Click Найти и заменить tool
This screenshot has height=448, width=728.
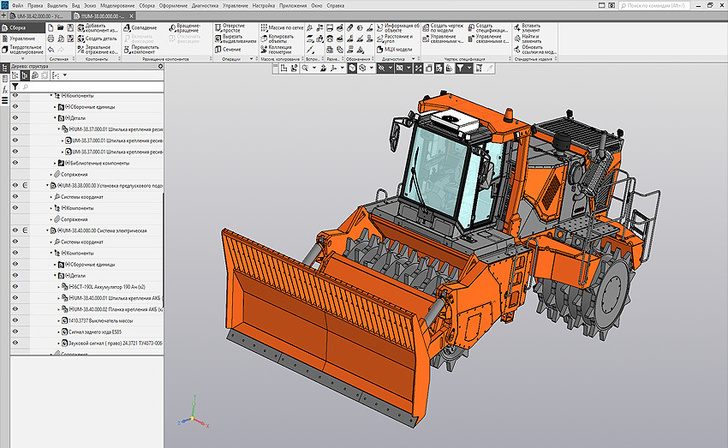pyautogui.click(x=527, y=39)
